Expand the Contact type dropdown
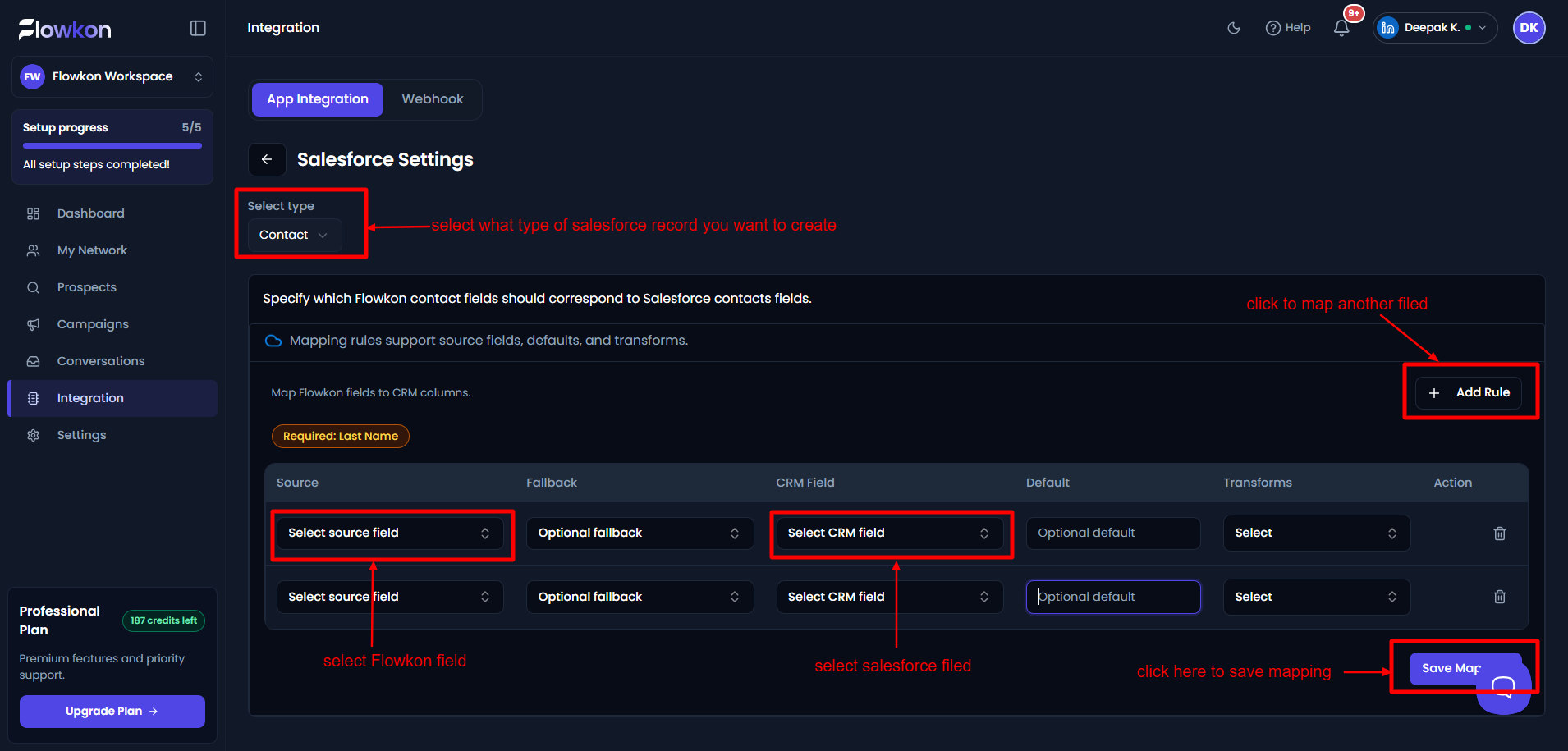 pyautogui.click(x=295, y=235)
